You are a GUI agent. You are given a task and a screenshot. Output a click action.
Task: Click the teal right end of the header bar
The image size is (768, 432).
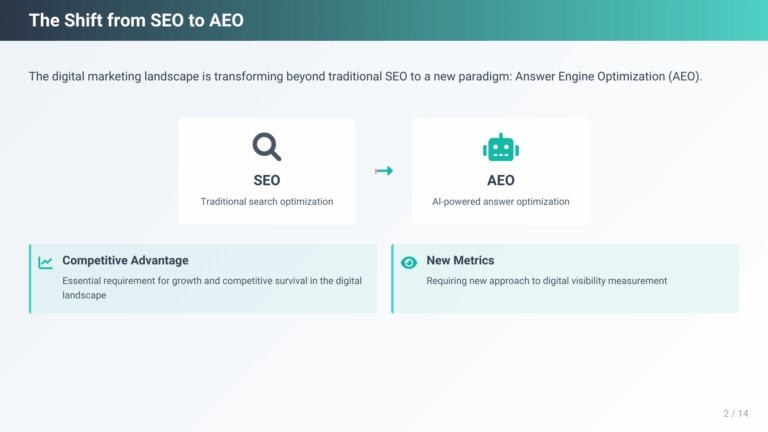(x=740, y=20)
